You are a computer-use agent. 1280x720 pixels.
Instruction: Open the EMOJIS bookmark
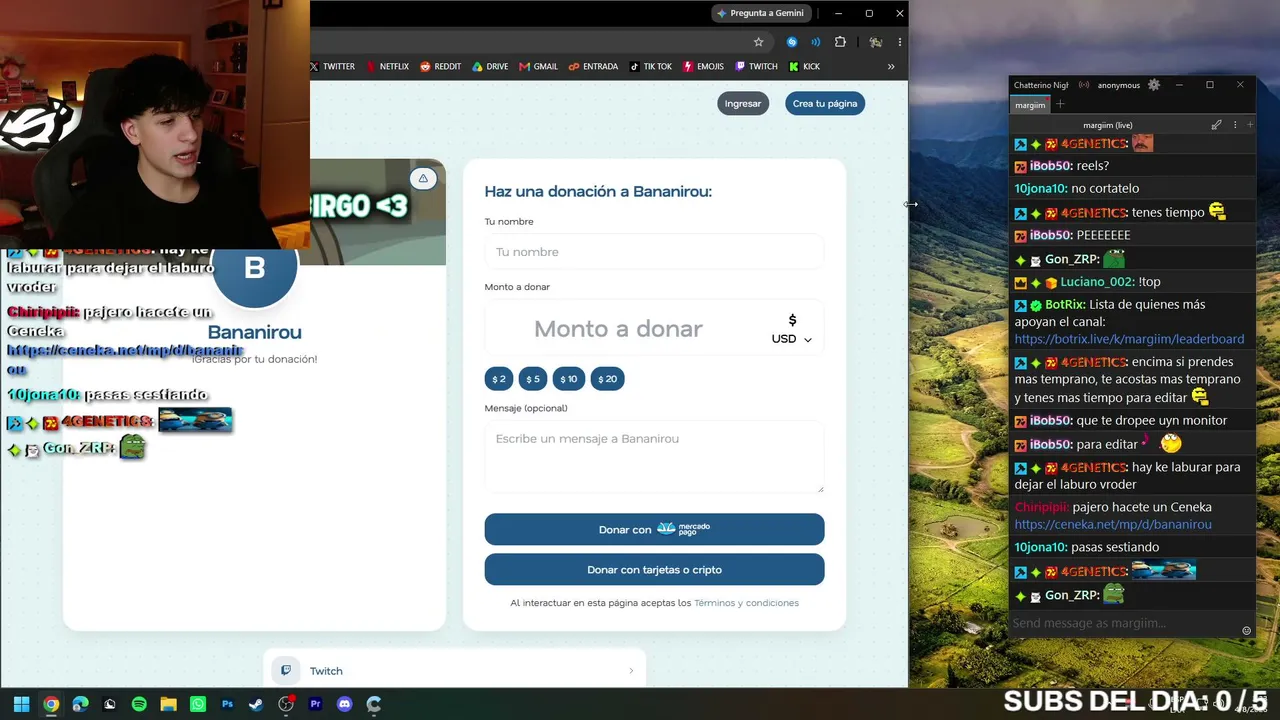click(703, 67)
